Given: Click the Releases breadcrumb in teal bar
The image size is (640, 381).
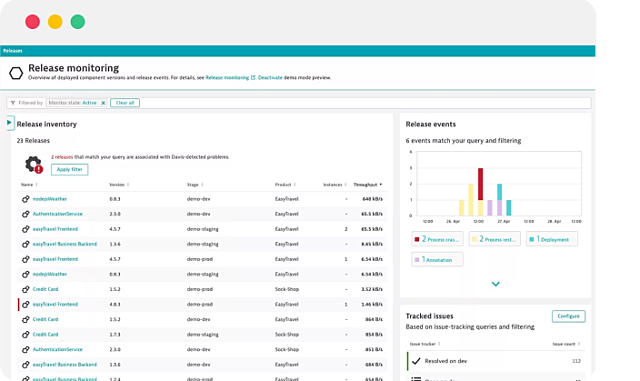Looking at the screenshot, I should (x=13, y=51).
